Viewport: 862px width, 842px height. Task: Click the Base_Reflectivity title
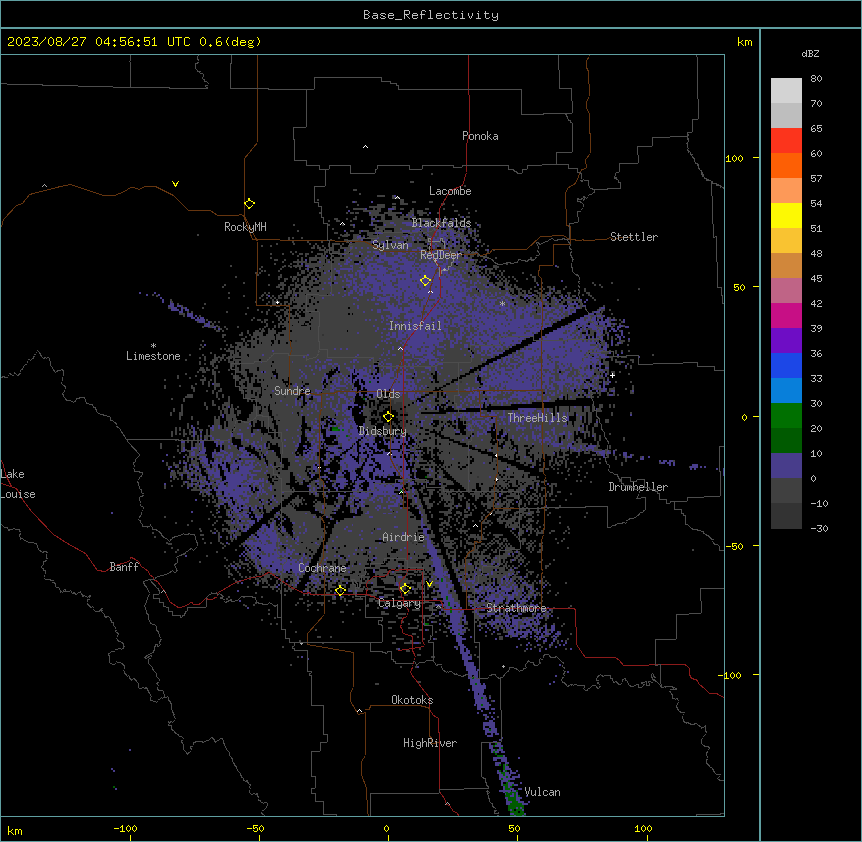pos(431,15)
